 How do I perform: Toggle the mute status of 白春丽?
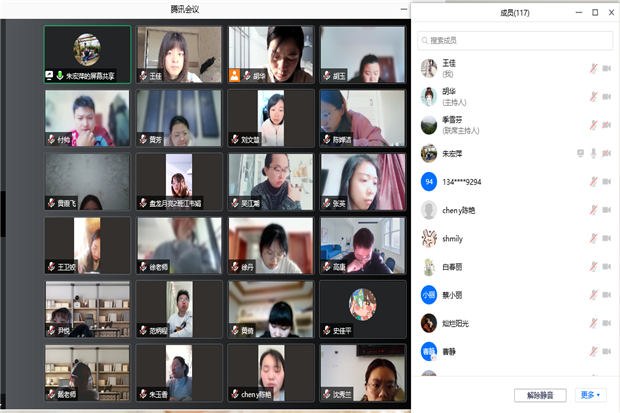click(593, 267)
